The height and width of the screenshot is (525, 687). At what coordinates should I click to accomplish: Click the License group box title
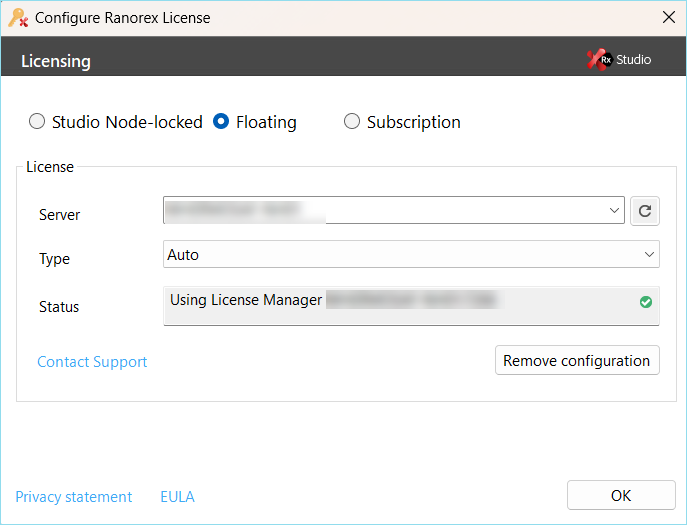click(50, 167)
